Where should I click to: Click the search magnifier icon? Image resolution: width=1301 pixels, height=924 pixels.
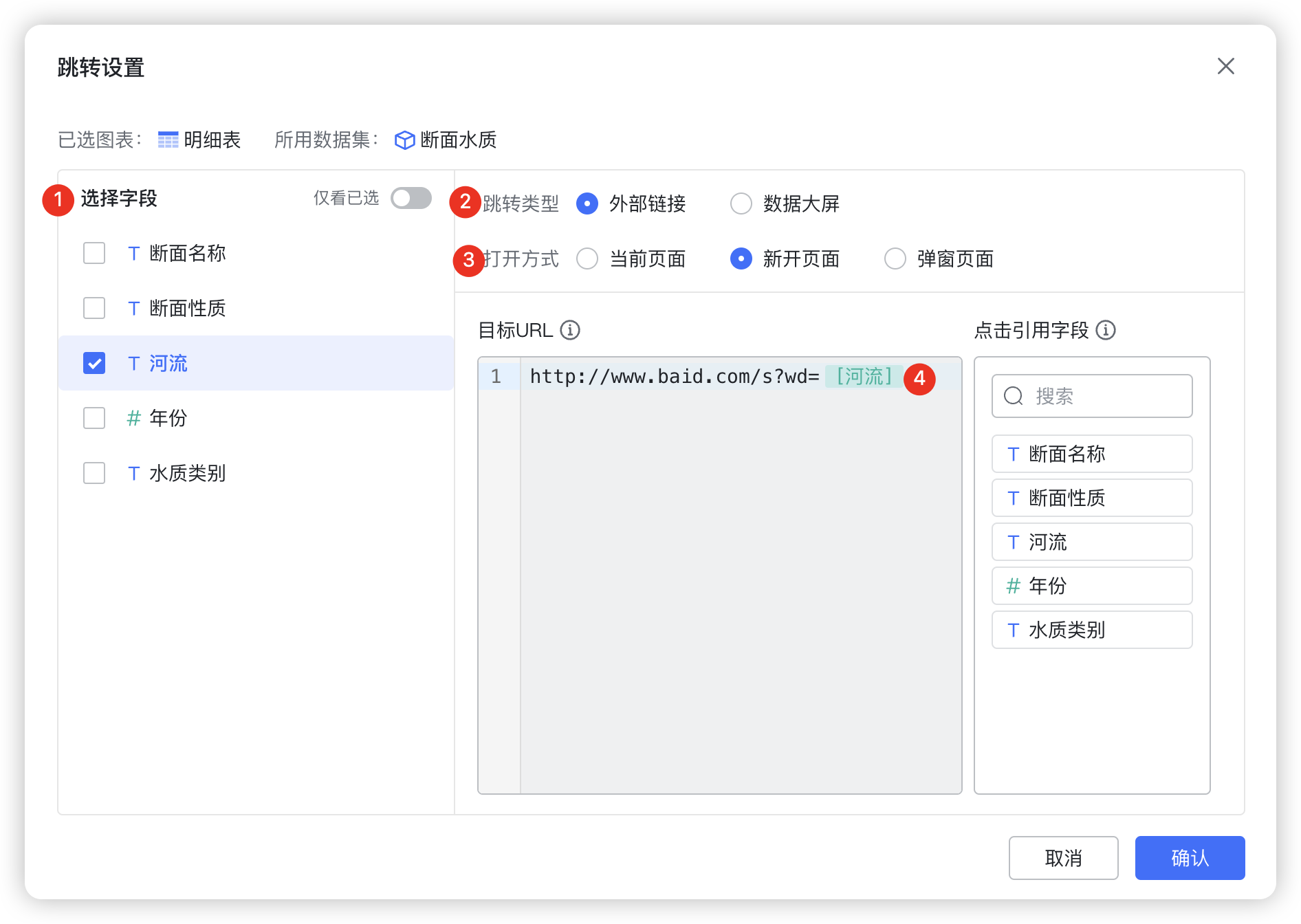1014,396
